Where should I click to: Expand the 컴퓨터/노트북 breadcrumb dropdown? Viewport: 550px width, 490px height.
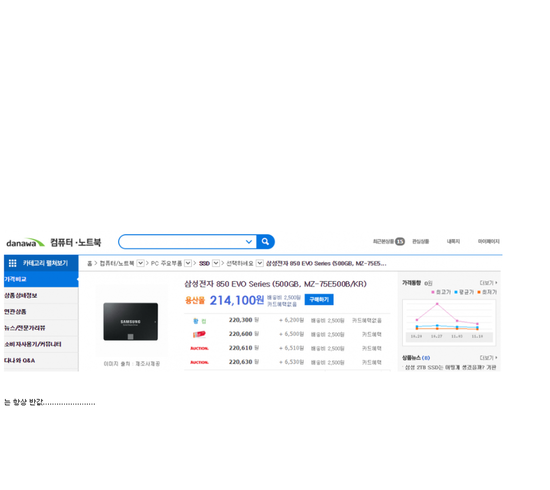[140, 263]
